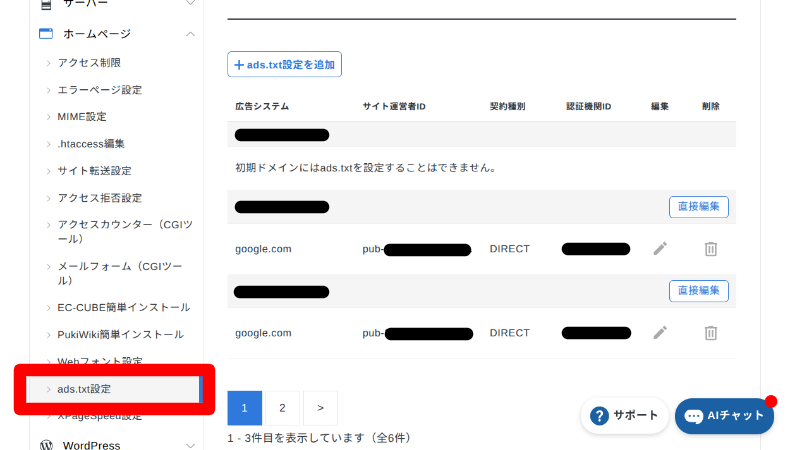Click the chevron beside EC-CUBE簡単インストール
Viewport: 790px width, 450px height.
coord(48,308)
